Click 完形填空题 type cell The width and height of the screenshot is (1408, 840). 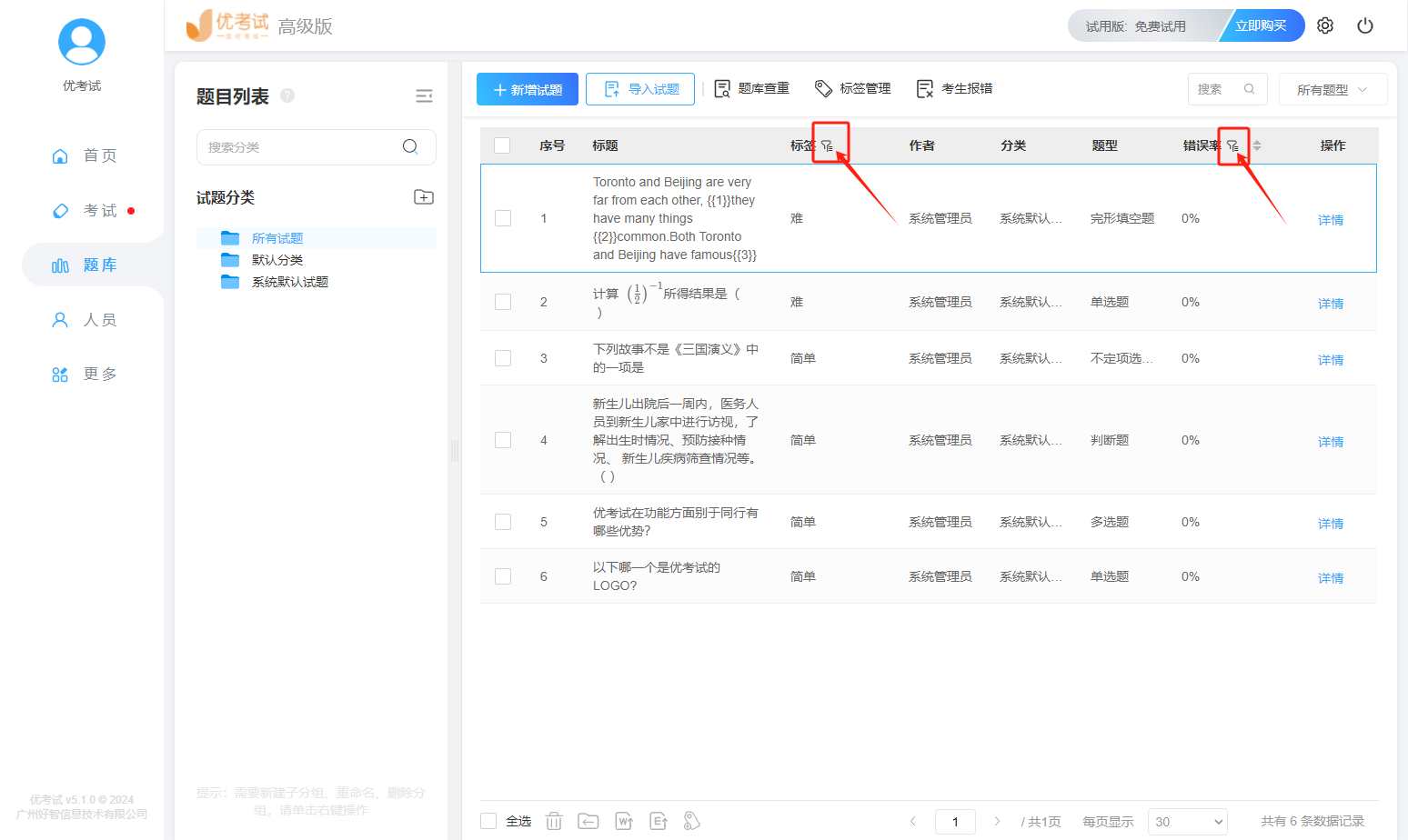pyautogui.click(x=1122, y=218)
